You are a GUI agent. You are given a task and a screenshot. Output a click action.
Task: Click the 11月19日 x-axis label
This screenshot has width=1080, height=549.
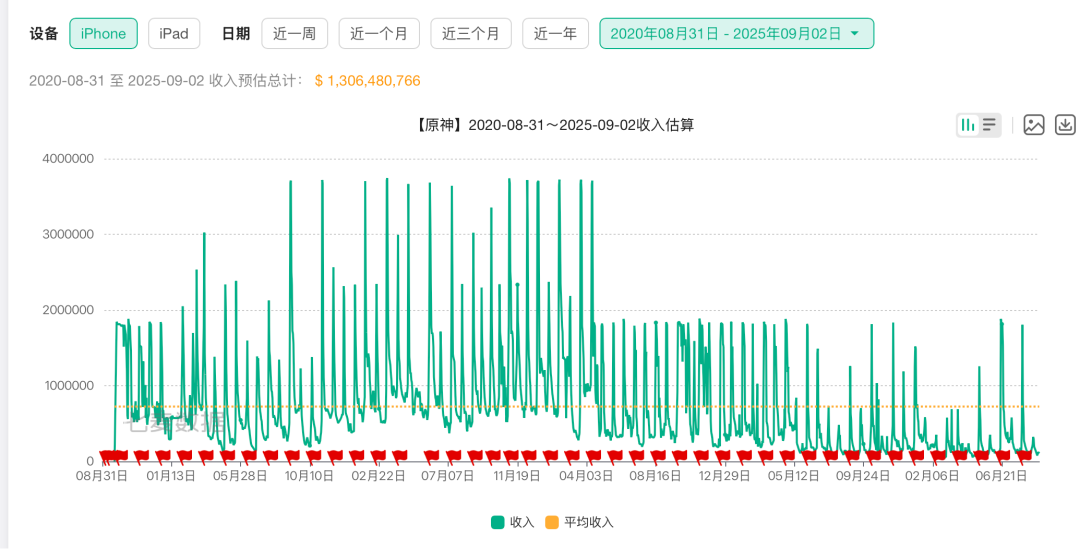pos(517,476)
